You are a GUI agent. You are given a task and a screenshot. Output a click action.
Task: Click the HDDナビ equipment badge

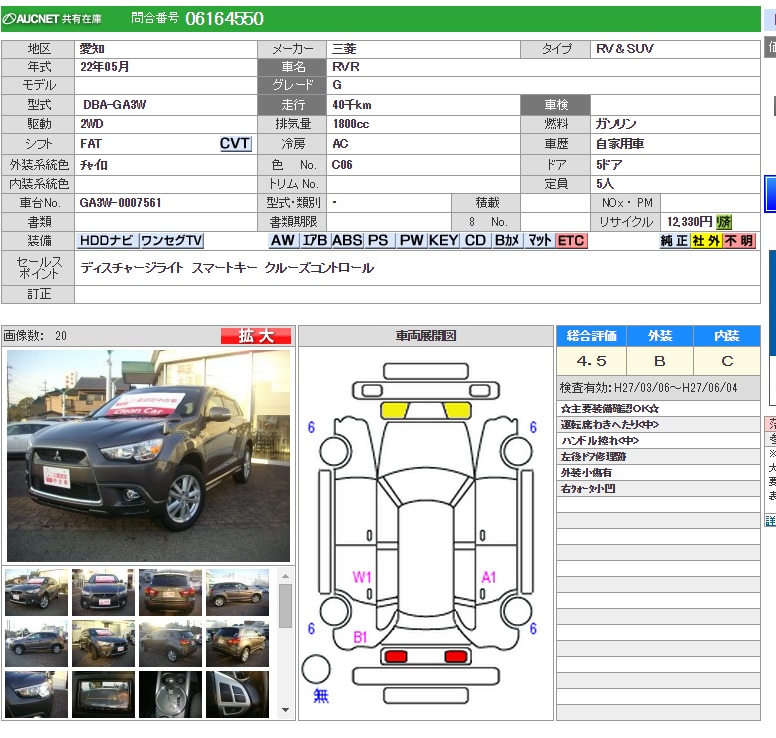pos(107,241)
